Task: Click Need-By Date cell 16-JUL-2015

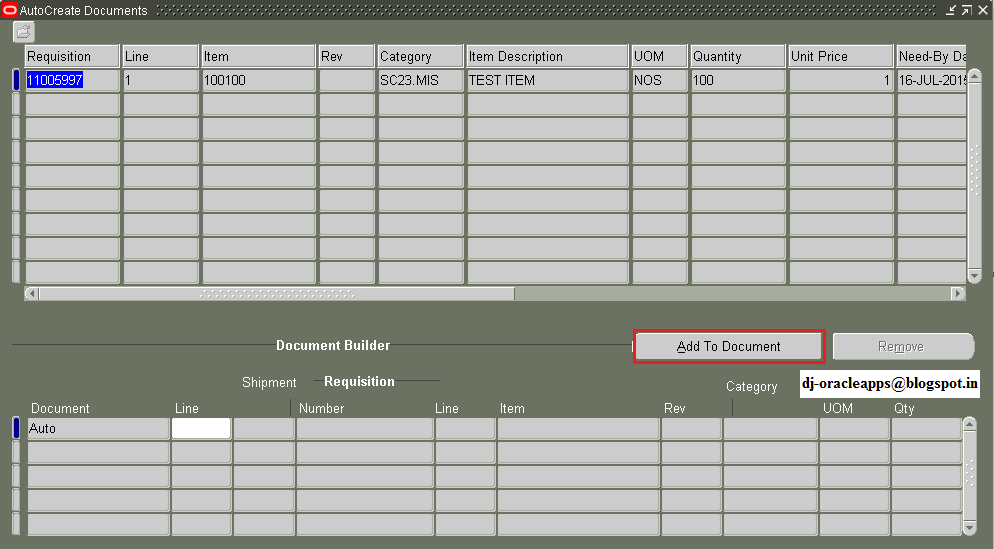Action: pyautogui.click(x=931, y=80)
